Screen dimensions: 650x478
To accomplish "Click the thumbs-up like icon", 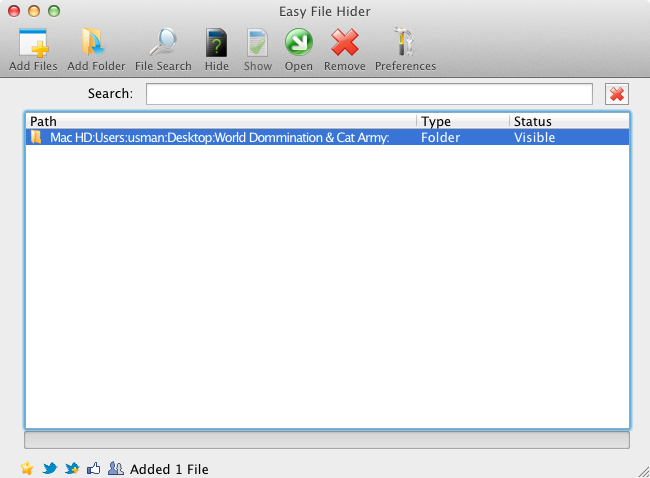I will (x=94, y=468).
